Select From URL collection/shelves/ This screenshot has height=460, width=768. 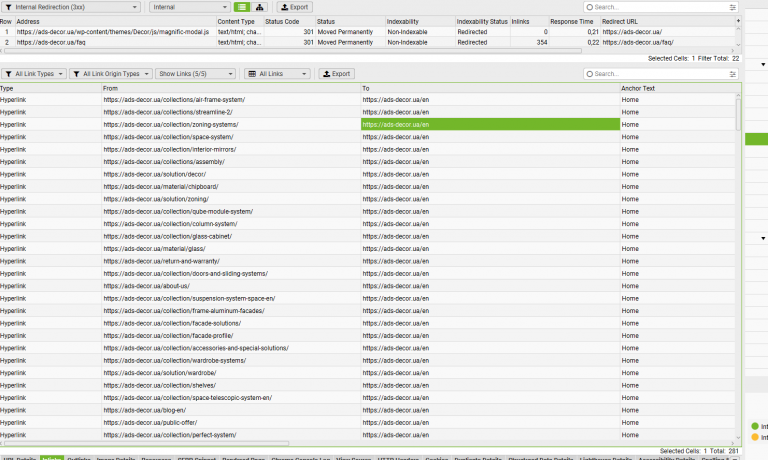click(x=160, y=386)
